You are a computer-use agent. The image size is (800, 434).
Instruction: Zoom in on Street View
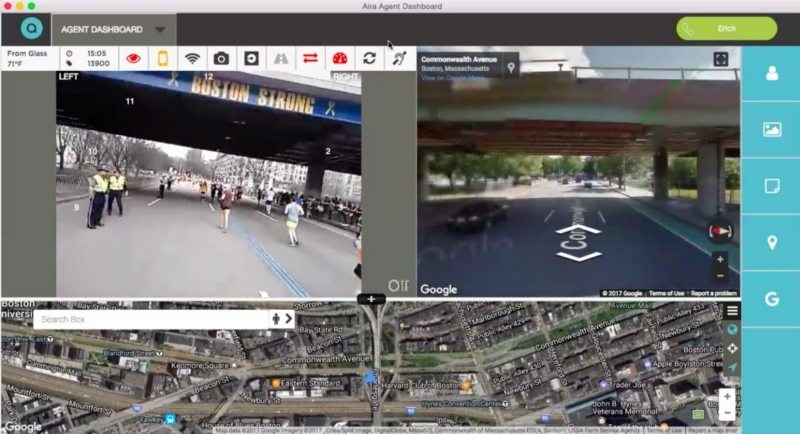(x=720, y=260)
